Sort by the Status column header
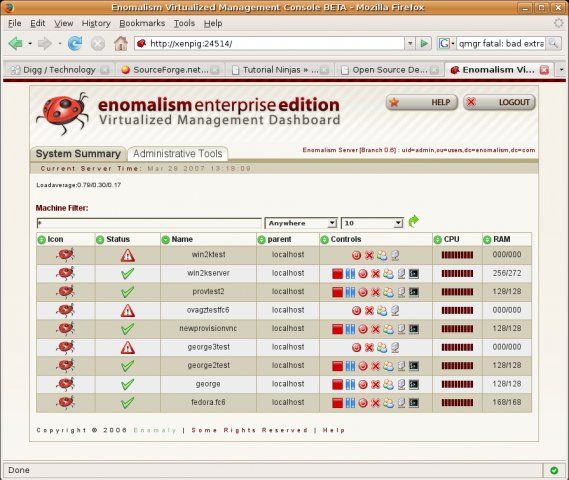This screenshot has height=480, width=569. pos(113,239)
